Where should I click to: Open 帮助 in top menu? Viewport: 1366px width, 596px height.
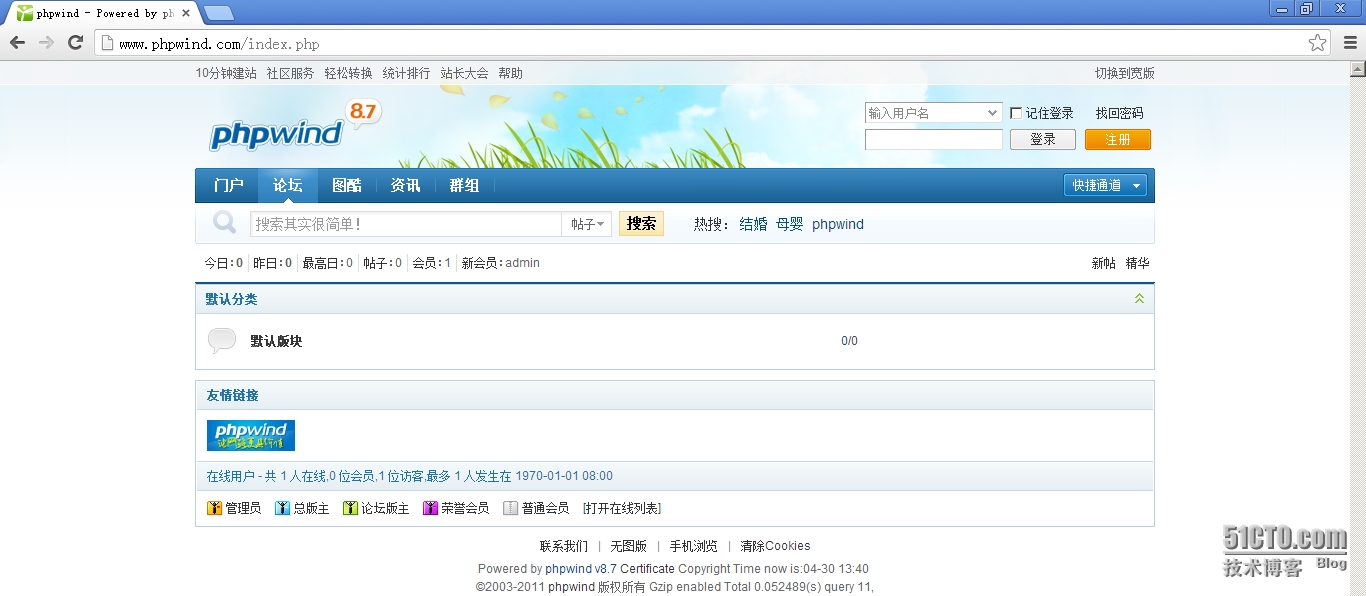510,73
